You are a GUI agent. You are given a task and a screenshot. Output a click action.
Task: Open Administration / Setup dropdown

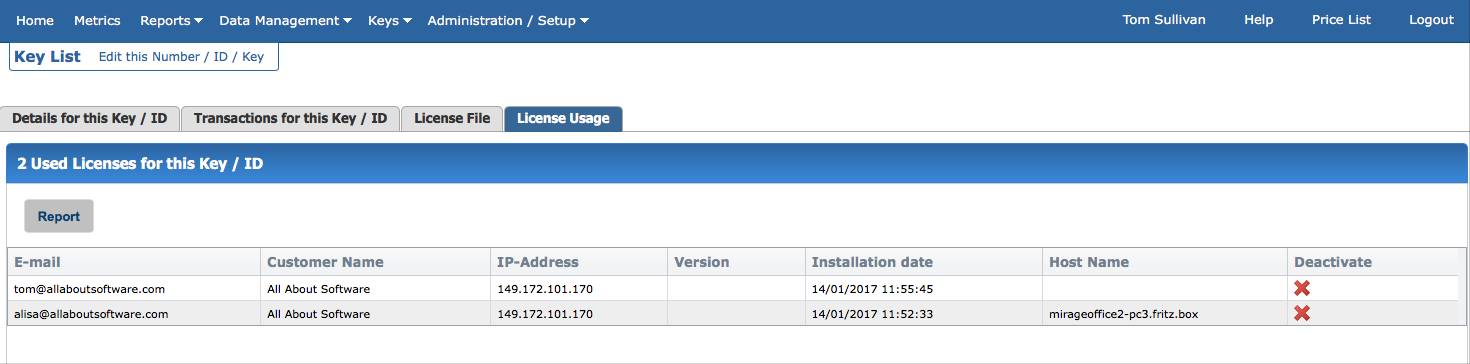coord(508,20)
